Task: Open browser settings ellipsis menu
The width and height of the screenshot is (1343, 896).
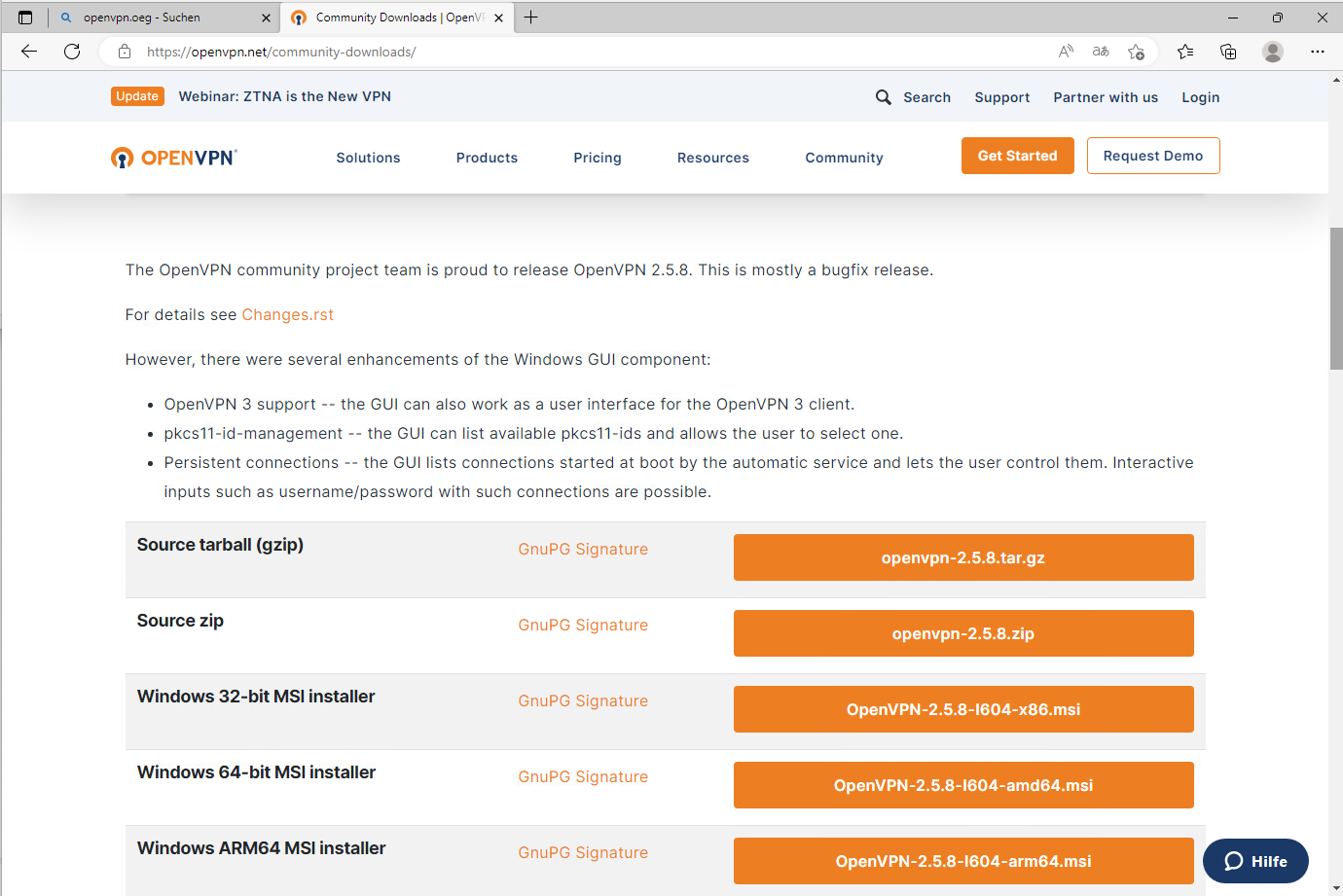Action: click(x=1317, y=52)
